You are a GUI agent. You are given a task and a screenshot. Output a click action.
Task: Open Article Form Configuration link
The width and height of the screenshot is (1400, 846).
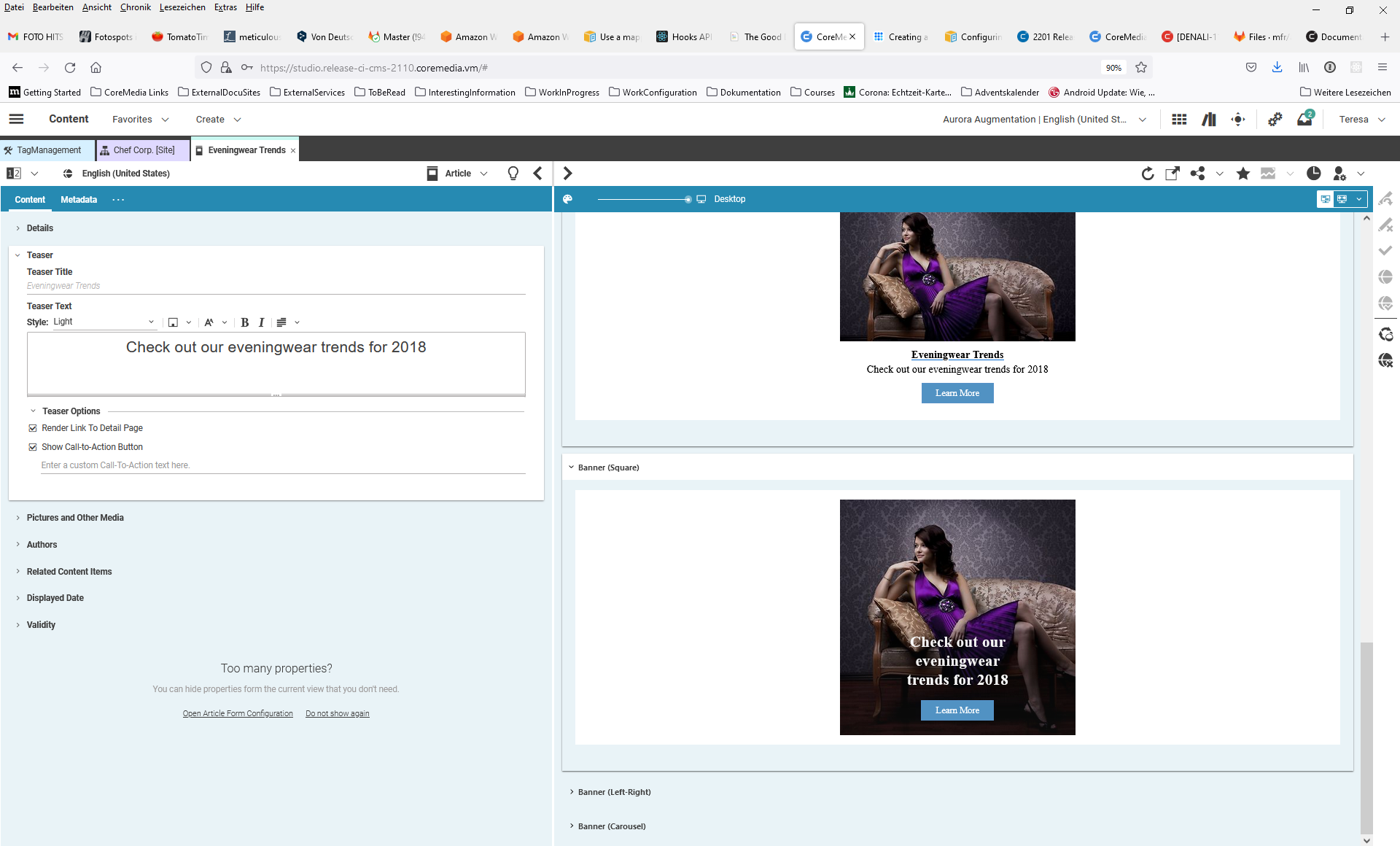tap(237, 713)
